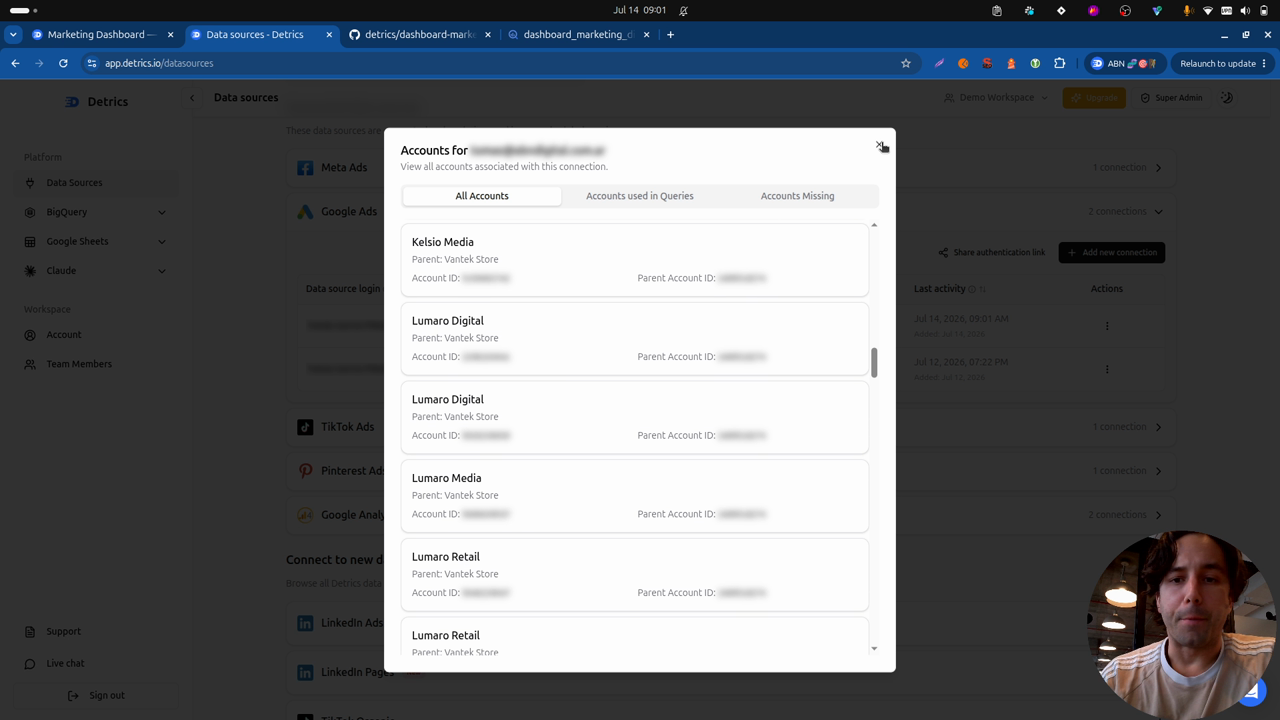Expand the BigQuery sidebar section

97,212
